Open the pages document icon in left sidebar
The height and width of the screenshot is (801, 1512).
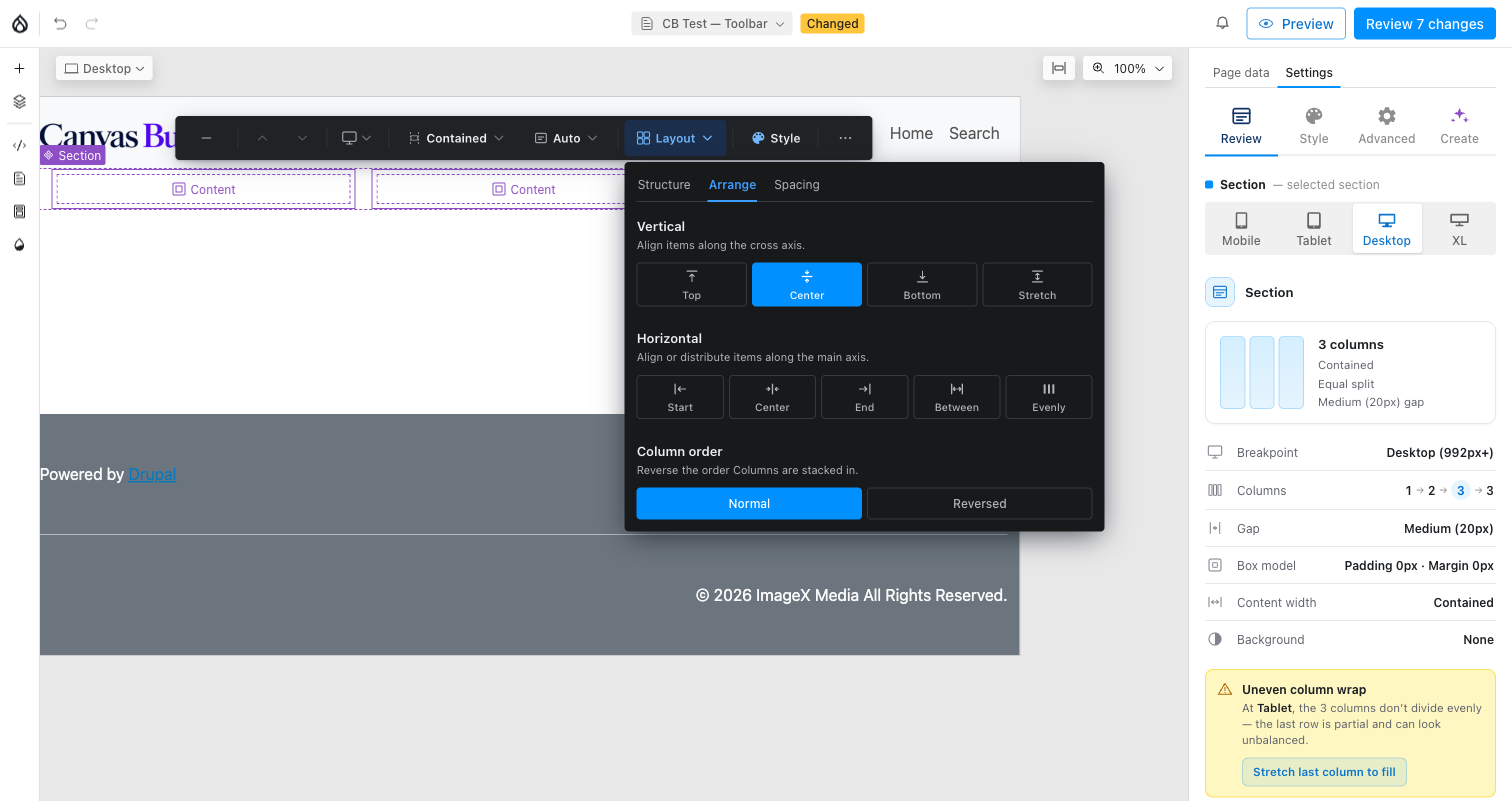click(x=19, y=179)
